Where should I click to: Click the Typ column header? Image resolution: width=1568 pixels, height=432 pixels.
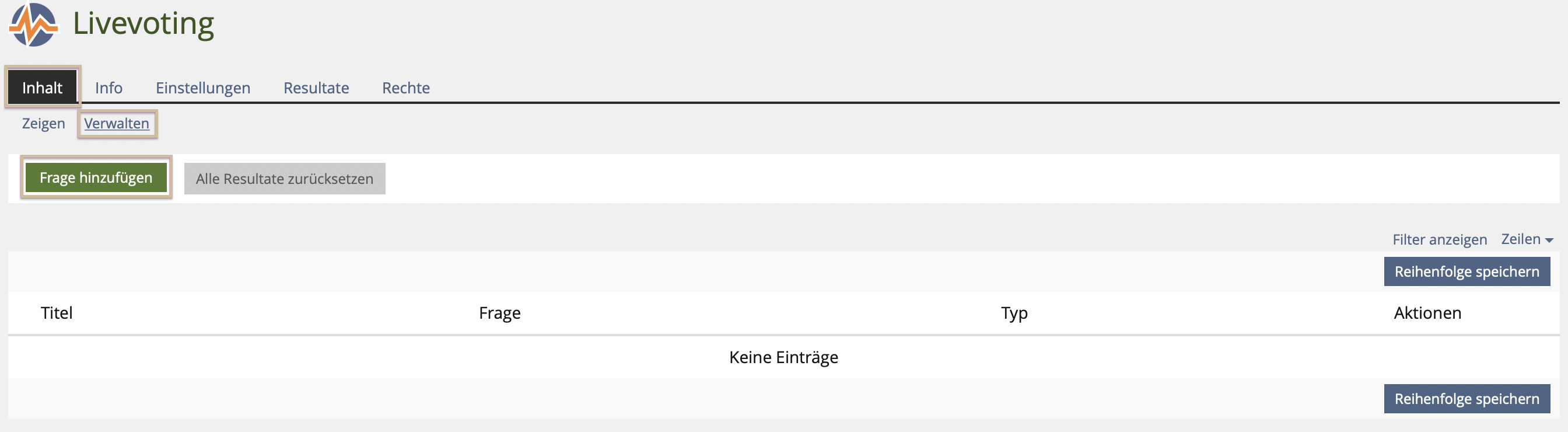1014,312
